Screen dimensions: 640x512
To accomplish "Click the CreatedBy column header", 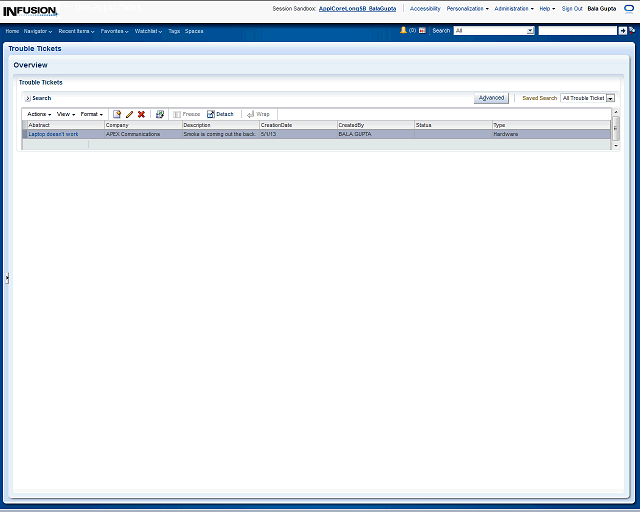I will pyautogui.click(x=376, y=125).
